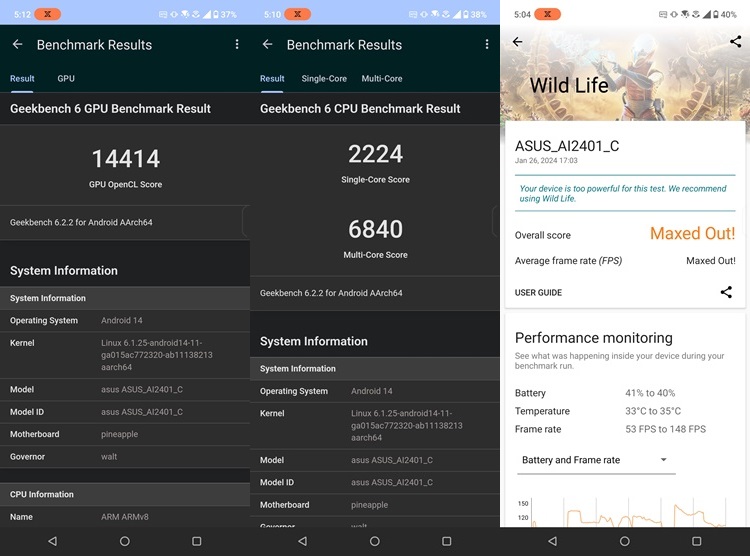The image size is (750, 556).
Task: Tap Geekbench 6.2.2 version text on GPU screen
Action: coord(81,222)
